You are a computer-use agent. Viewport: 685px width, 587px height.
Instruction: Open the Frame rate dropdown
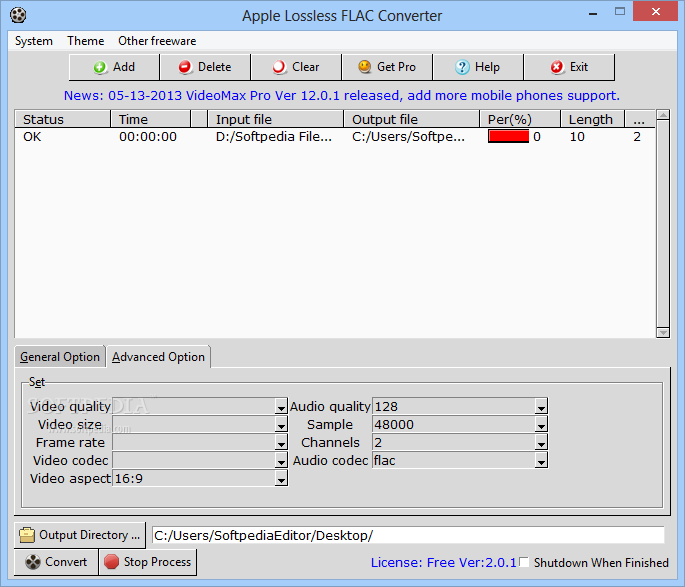point(281,443)
